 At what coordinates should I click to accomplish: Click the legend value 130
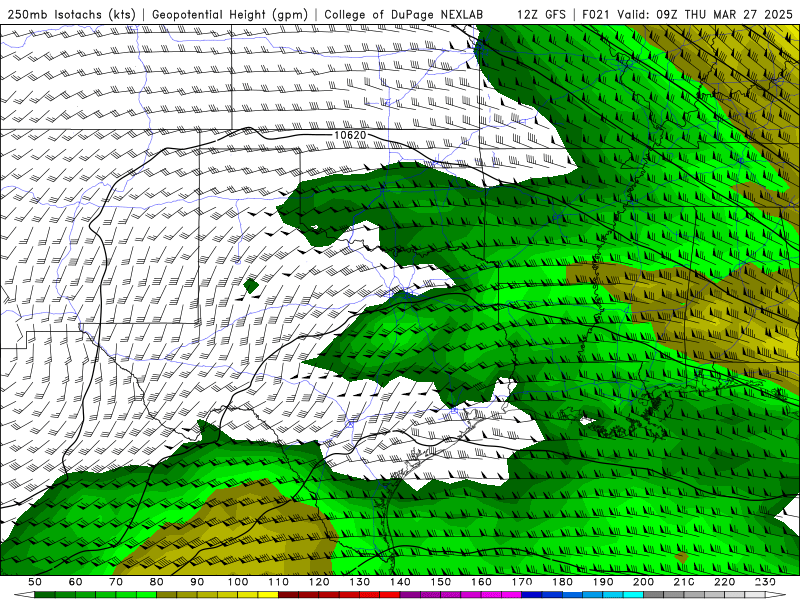tap(359, 582)
